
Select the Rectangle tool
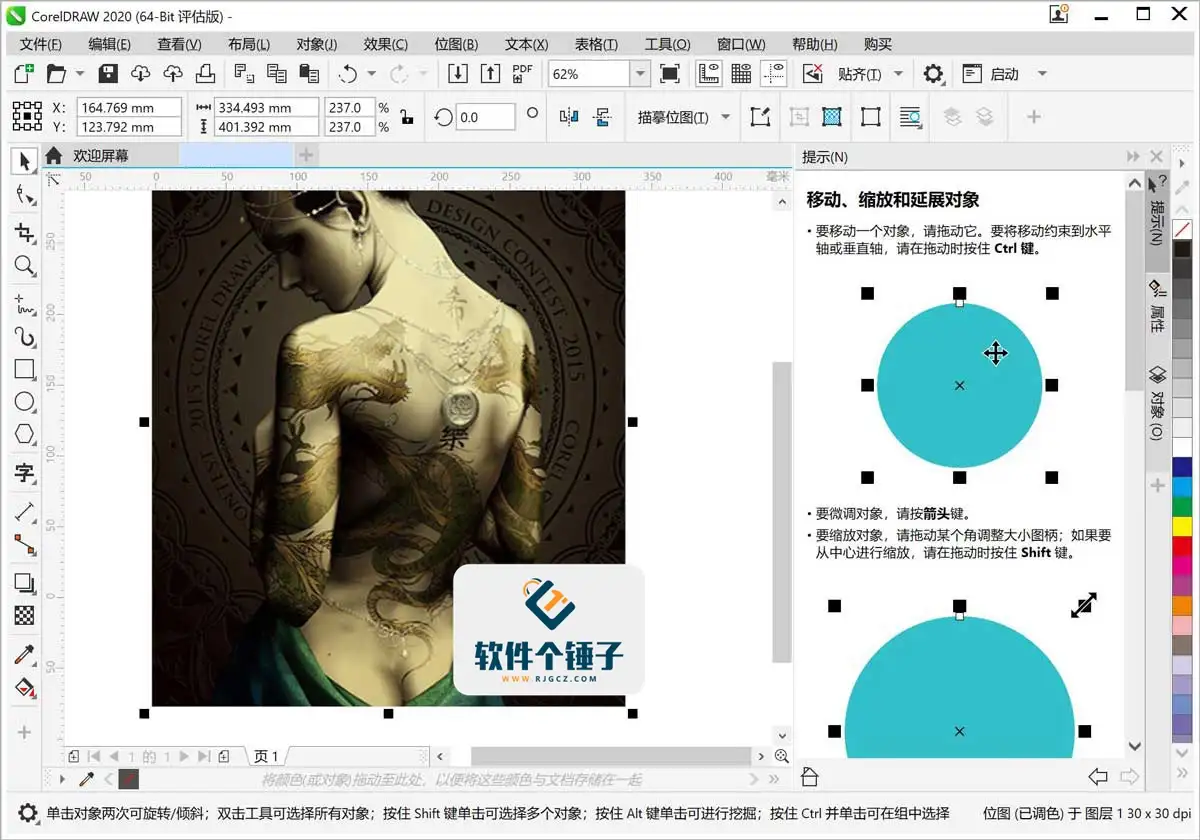pos(25,368)
